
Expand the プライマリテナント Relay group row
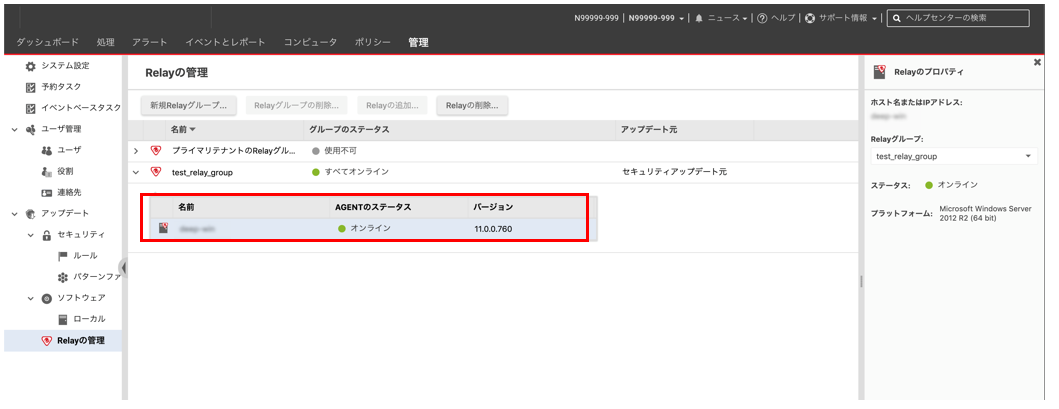point(136,151)
